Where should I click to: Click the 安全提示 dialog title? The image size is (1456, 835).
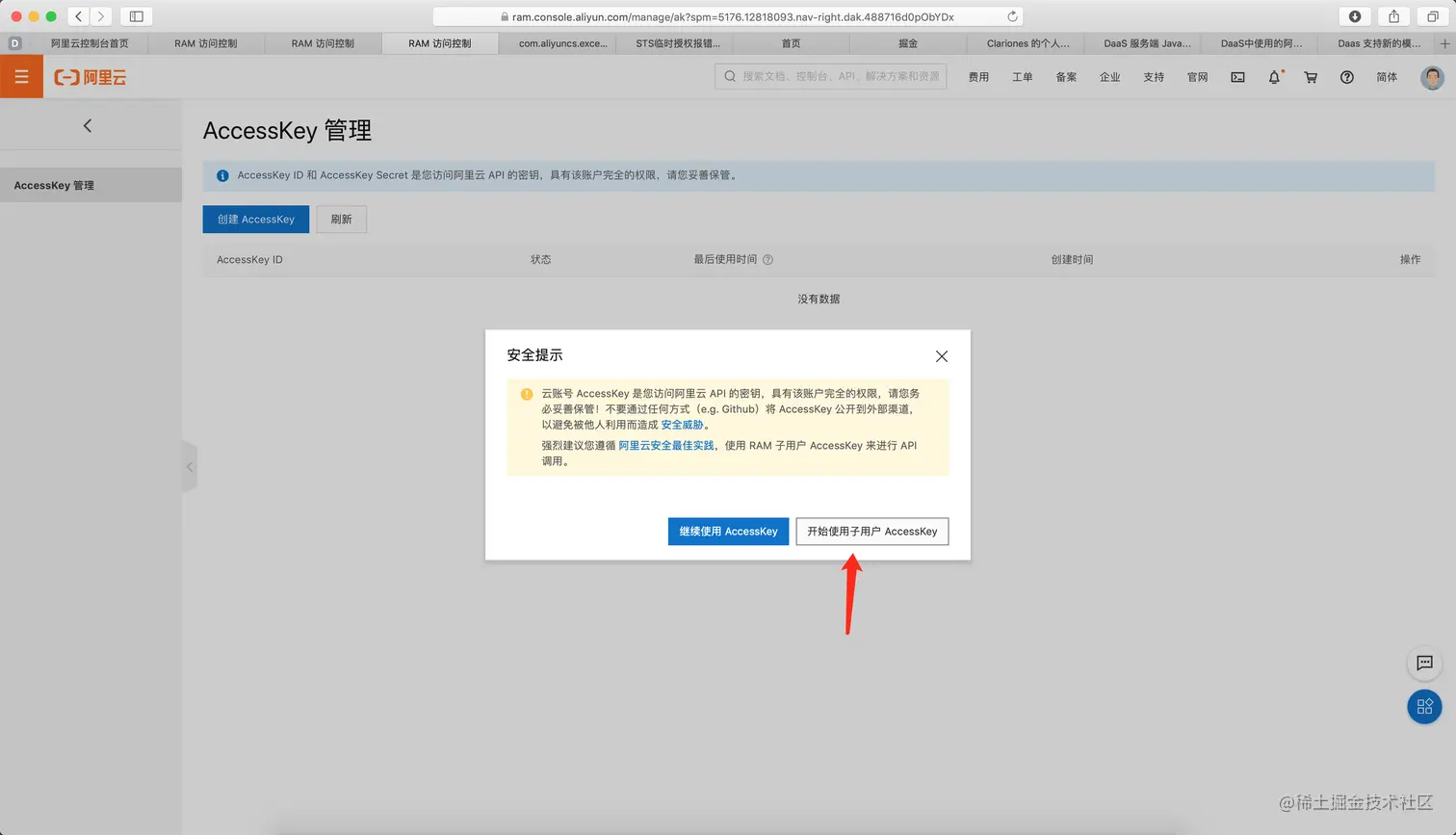point(534,355)
